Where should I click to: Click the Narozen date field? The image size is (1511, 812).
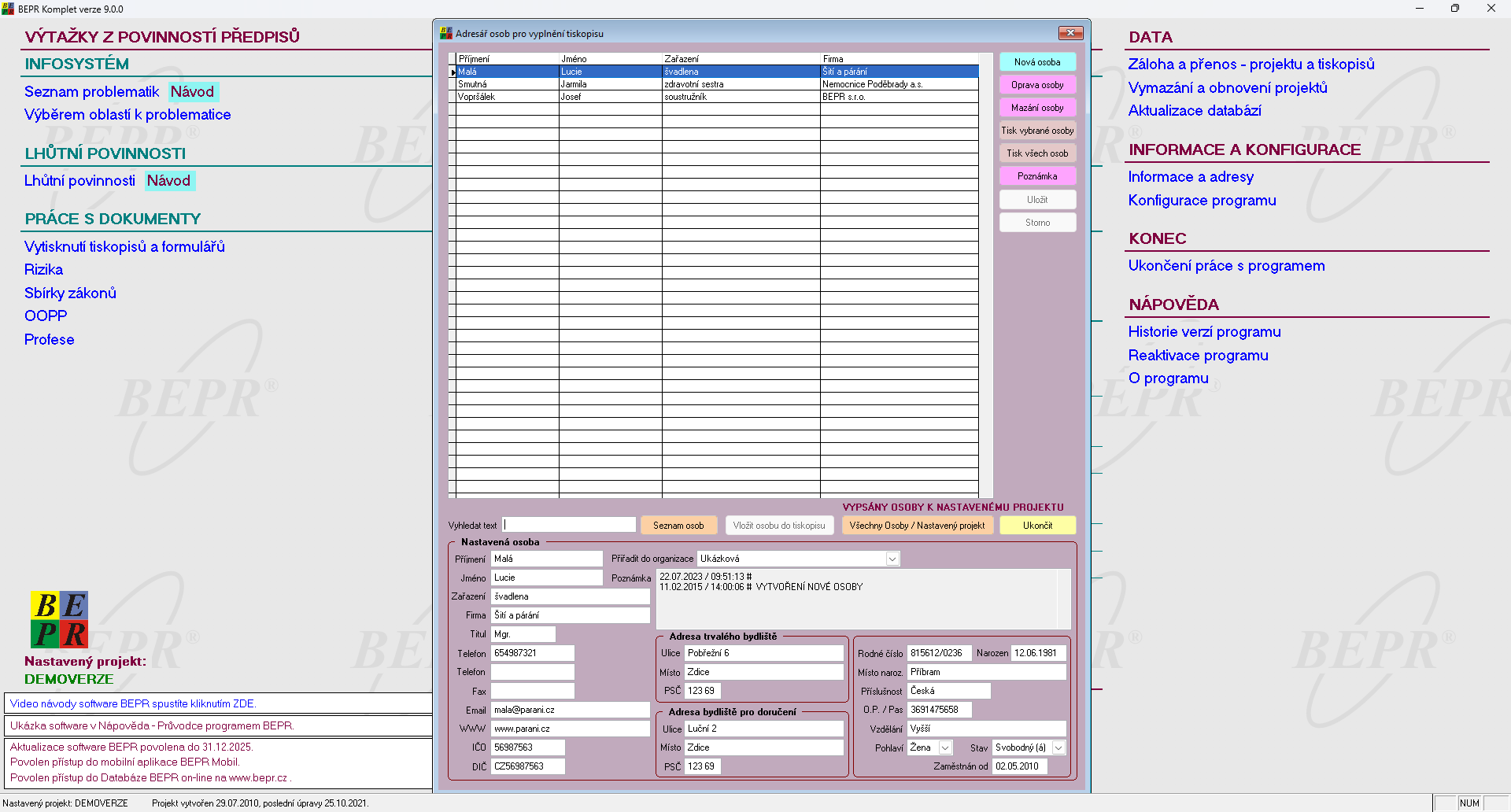[1039, 653]
